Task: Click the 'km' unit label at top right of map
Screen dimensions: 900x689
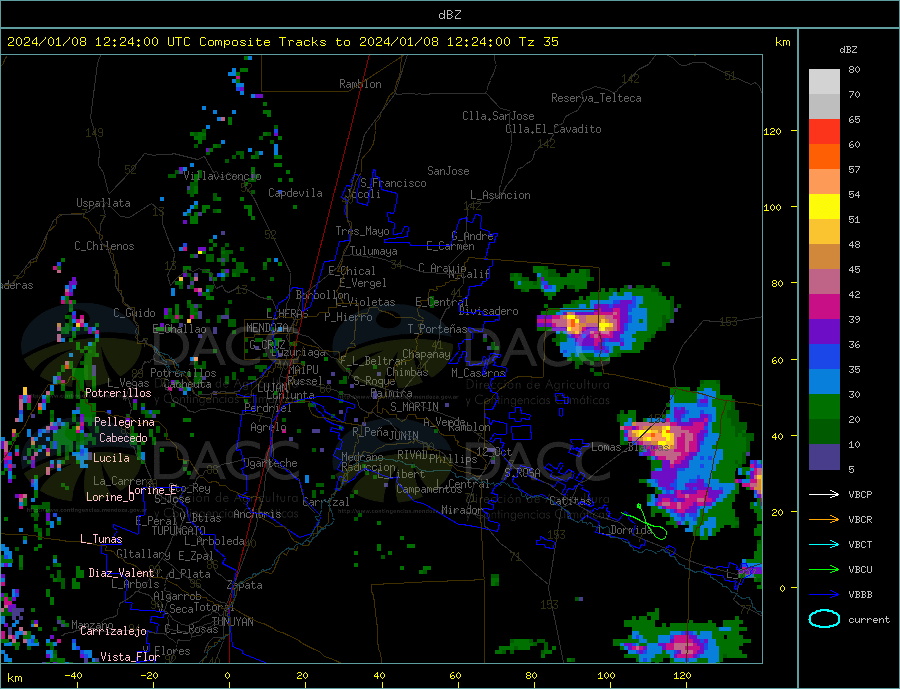Action: tap(782, 42)
